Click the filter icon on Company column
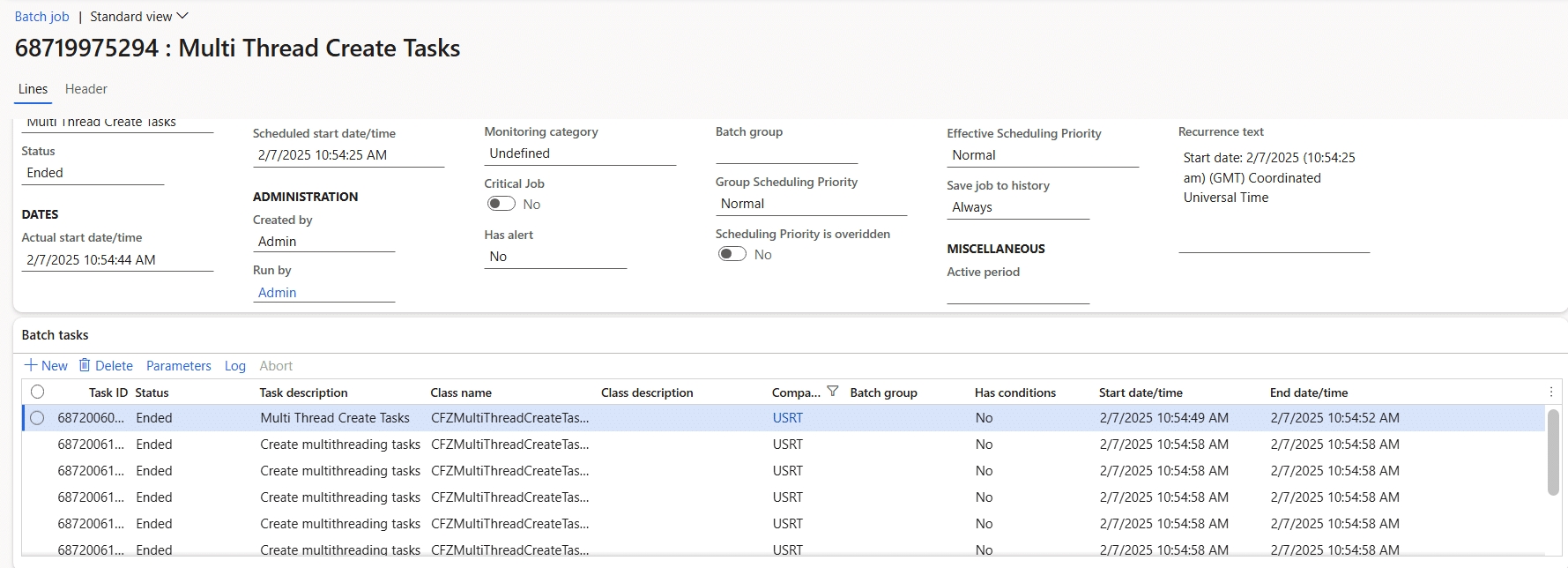The image size is (1568, 568). 832,392
